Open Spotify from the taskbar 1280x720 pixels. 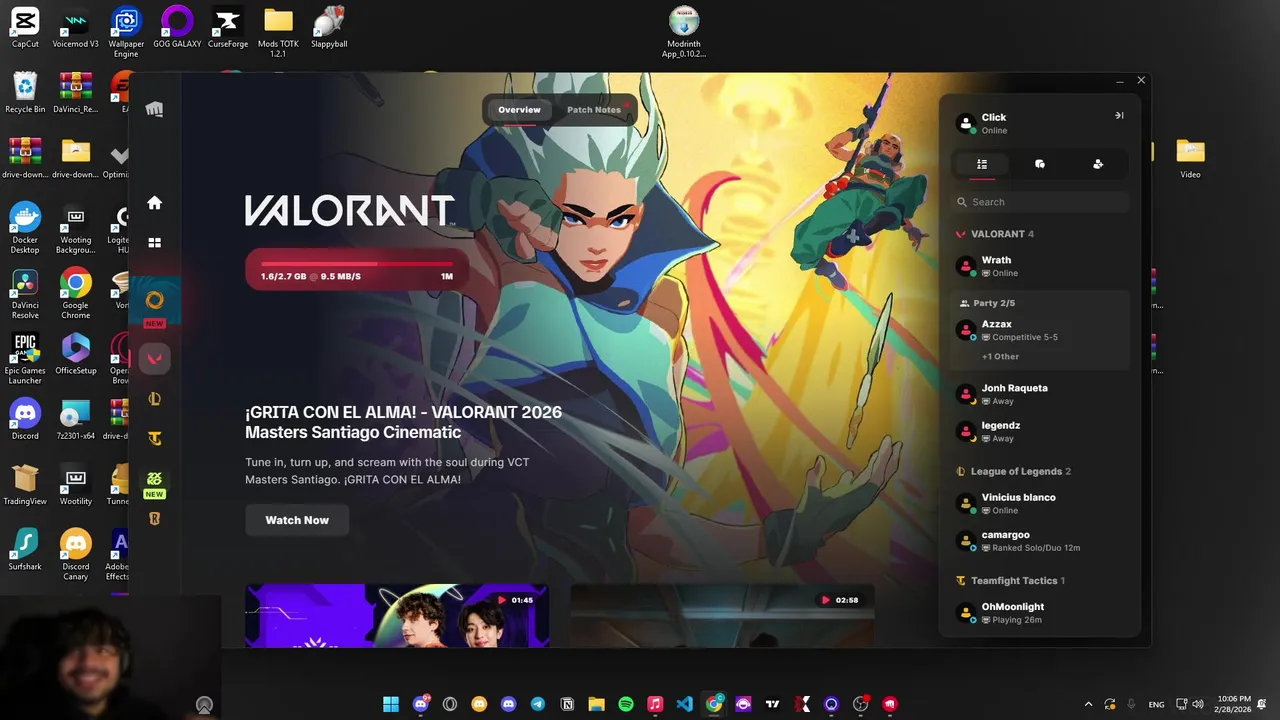(626, 704)
